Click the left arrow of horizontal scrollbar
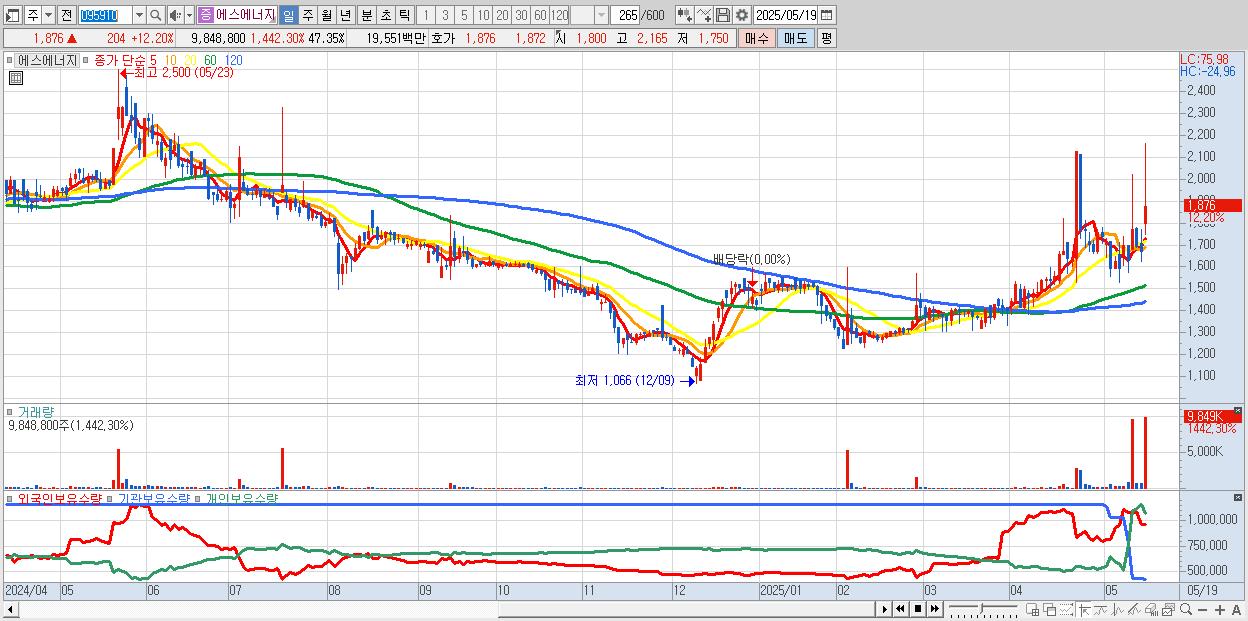 [10, 609]
